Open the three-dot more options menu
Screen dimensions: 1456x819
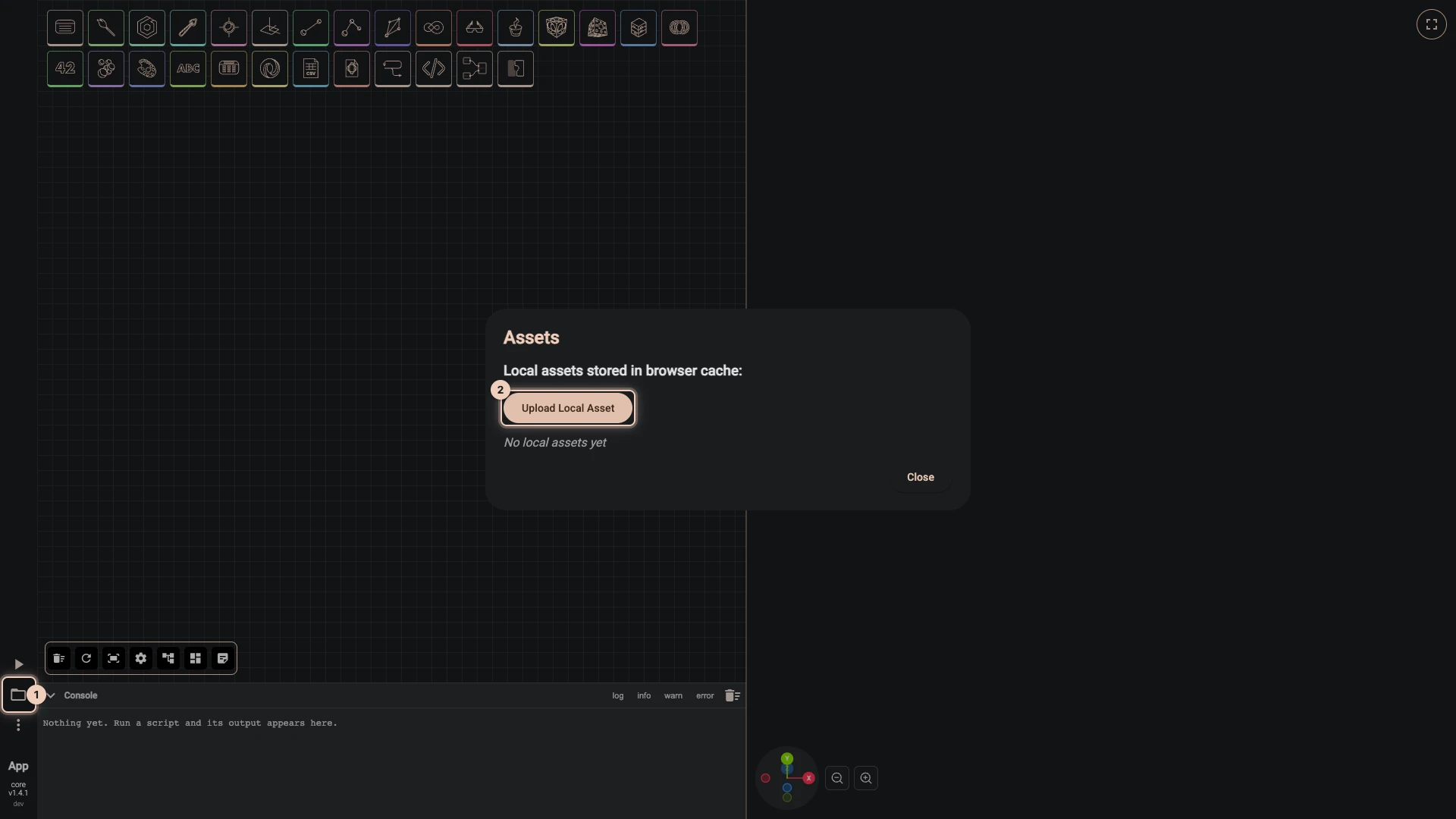click(x=18, y=726)
